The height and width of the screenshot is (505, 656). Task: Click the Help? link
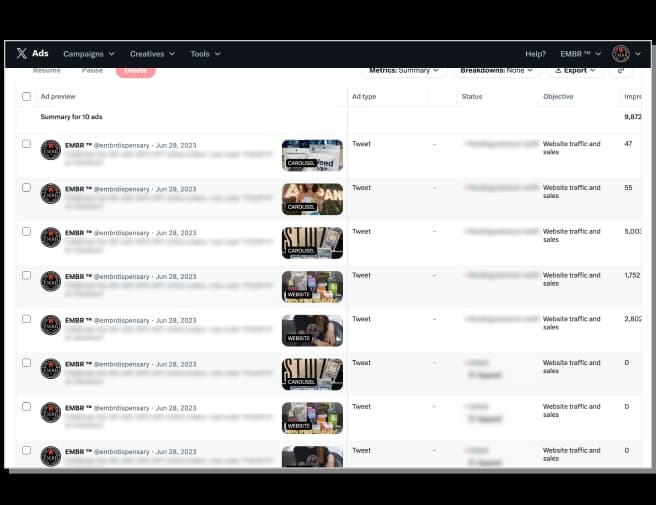(536, 54)
